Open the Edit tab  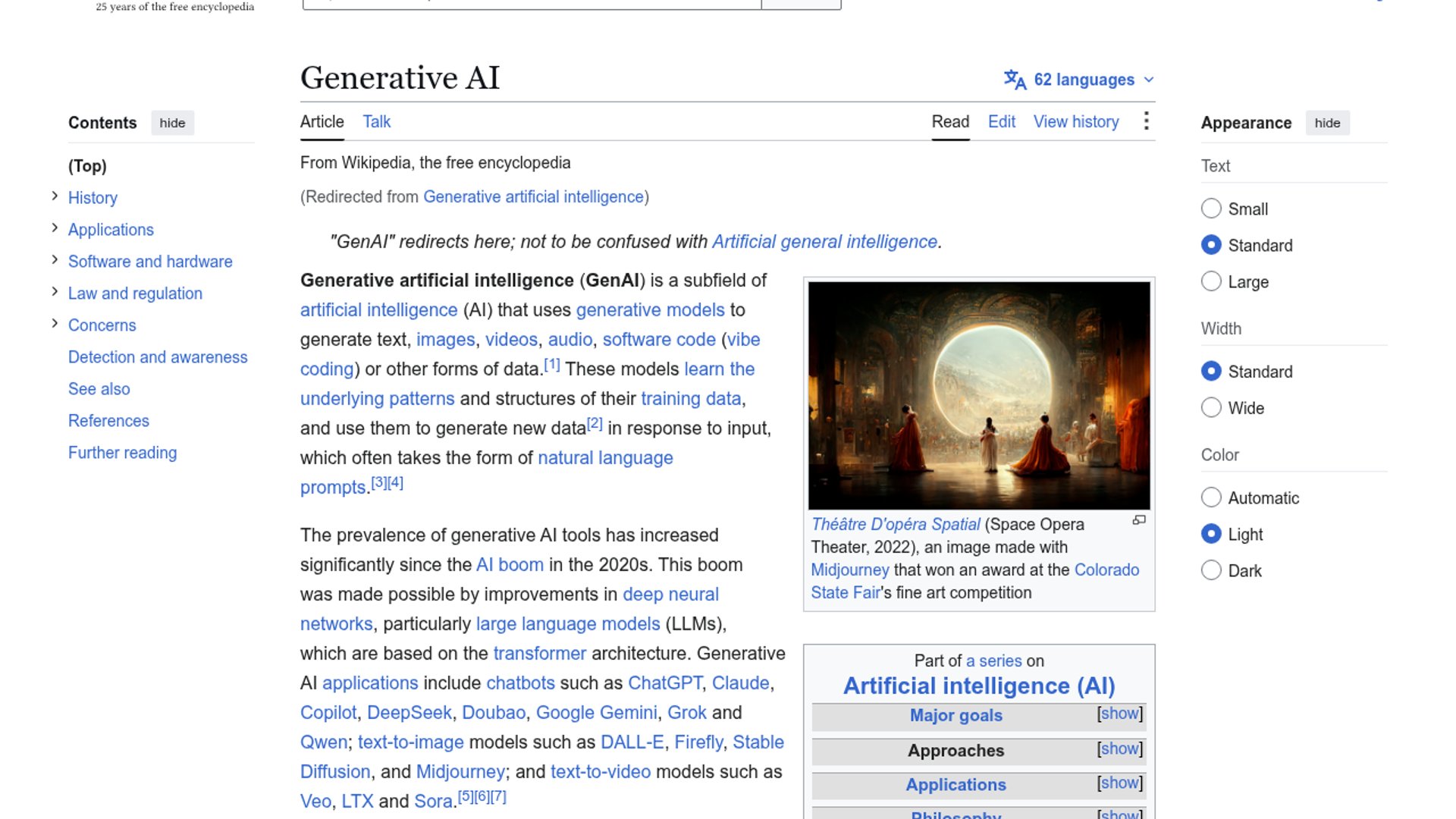pyautogui.click(x=1001, y=122)
